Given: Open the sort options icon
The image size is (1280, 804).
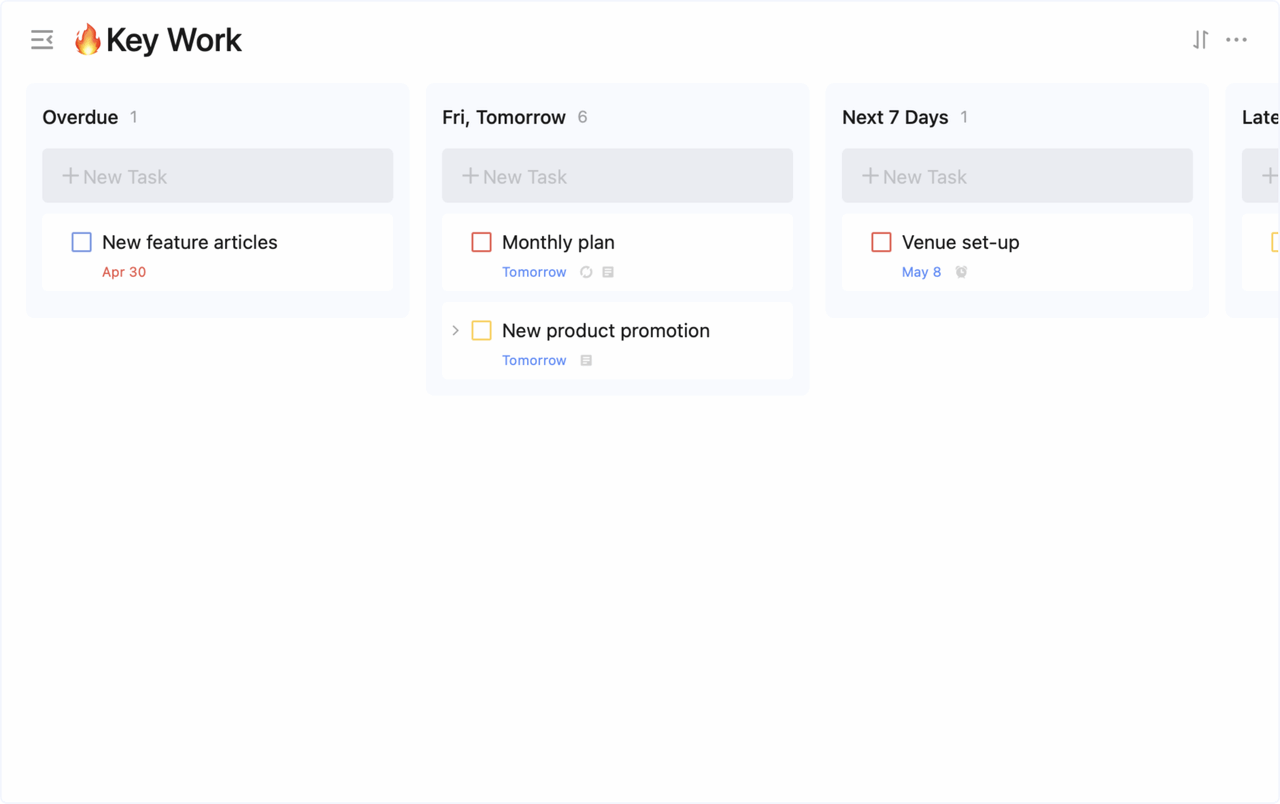Looking at the screenshot, I should [1200, 40].
